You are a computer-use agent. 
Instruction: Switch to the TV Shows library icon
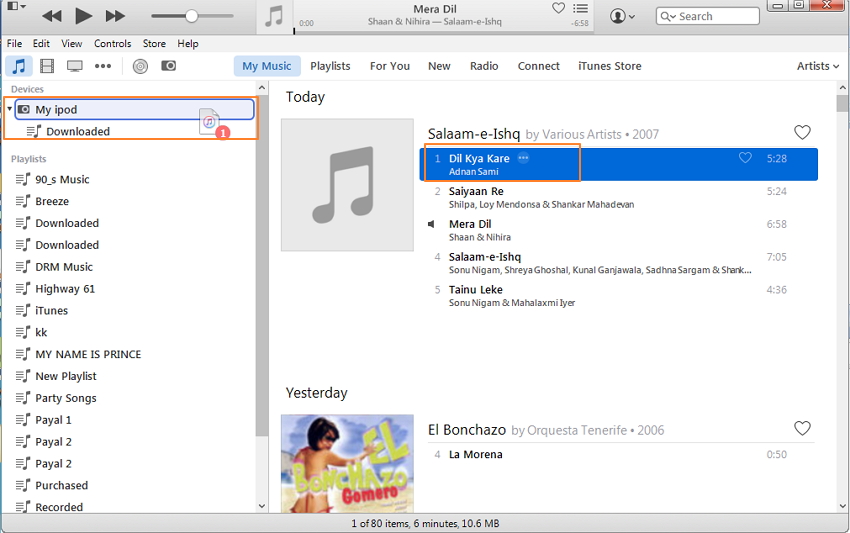(x=75, y=66)
